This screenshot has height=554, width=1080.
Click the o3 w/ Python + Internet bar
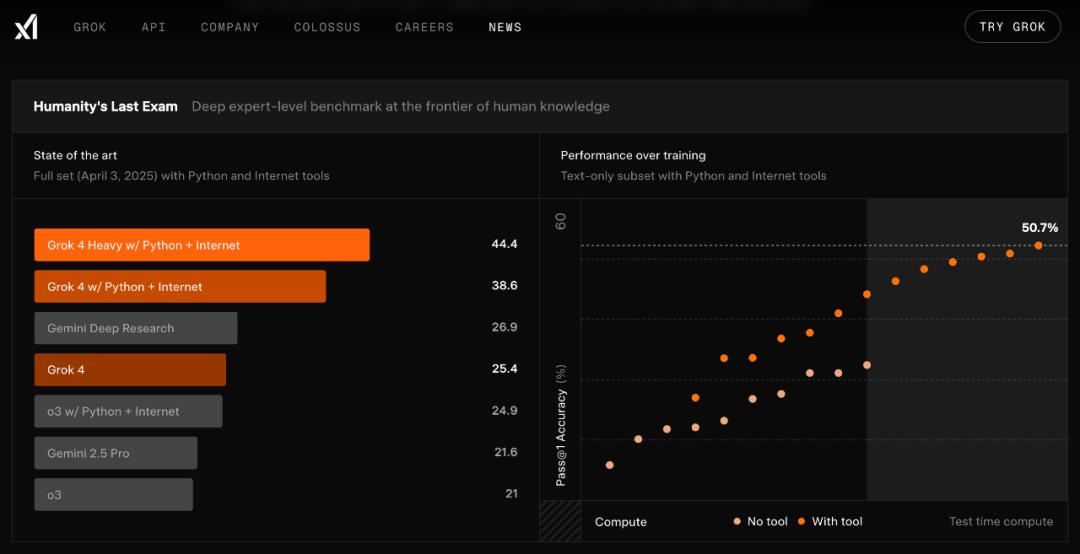(128, 411)
